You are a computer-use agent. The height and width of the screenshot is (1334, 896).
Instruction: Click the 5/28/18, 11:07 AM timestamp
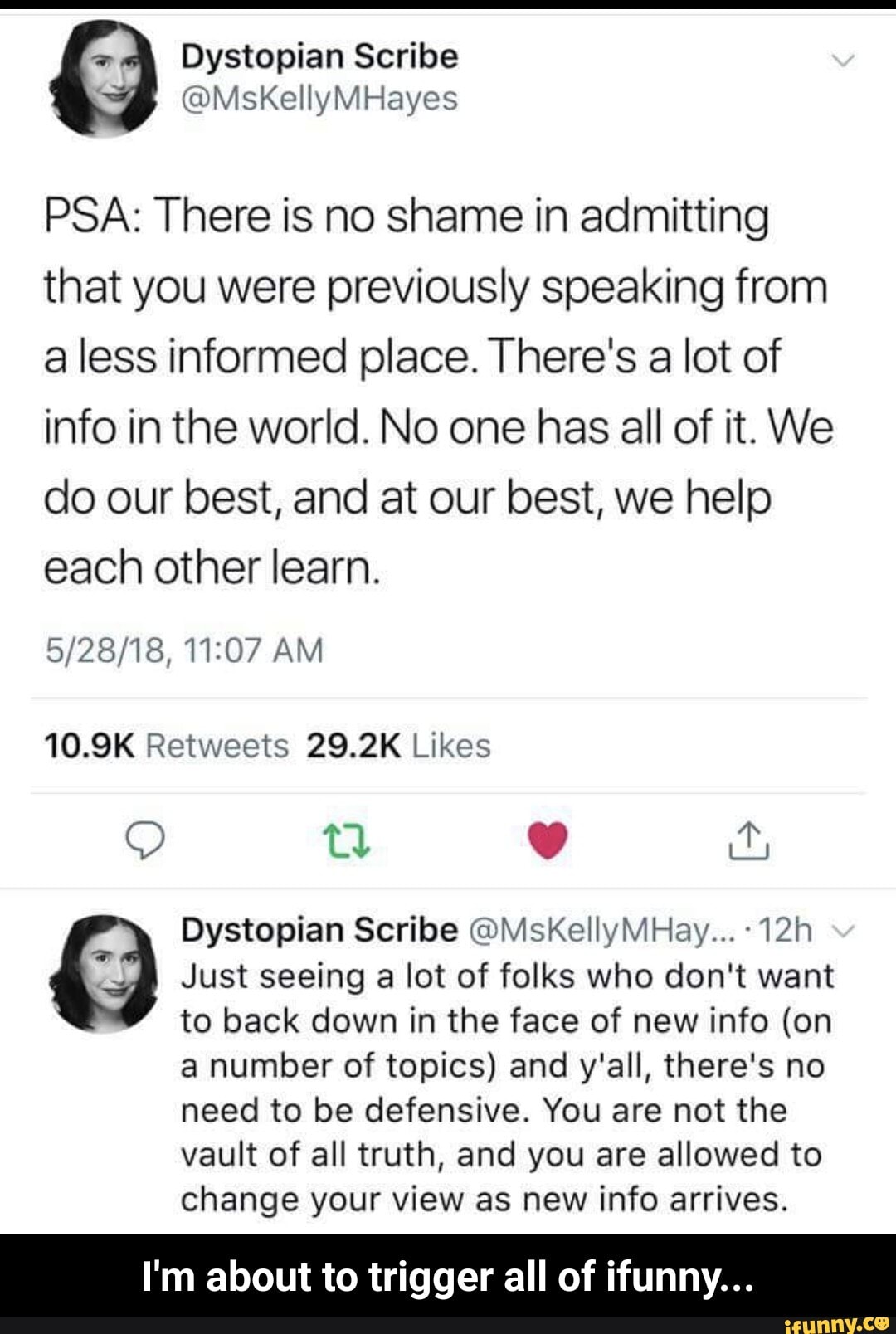coord(184,650)
